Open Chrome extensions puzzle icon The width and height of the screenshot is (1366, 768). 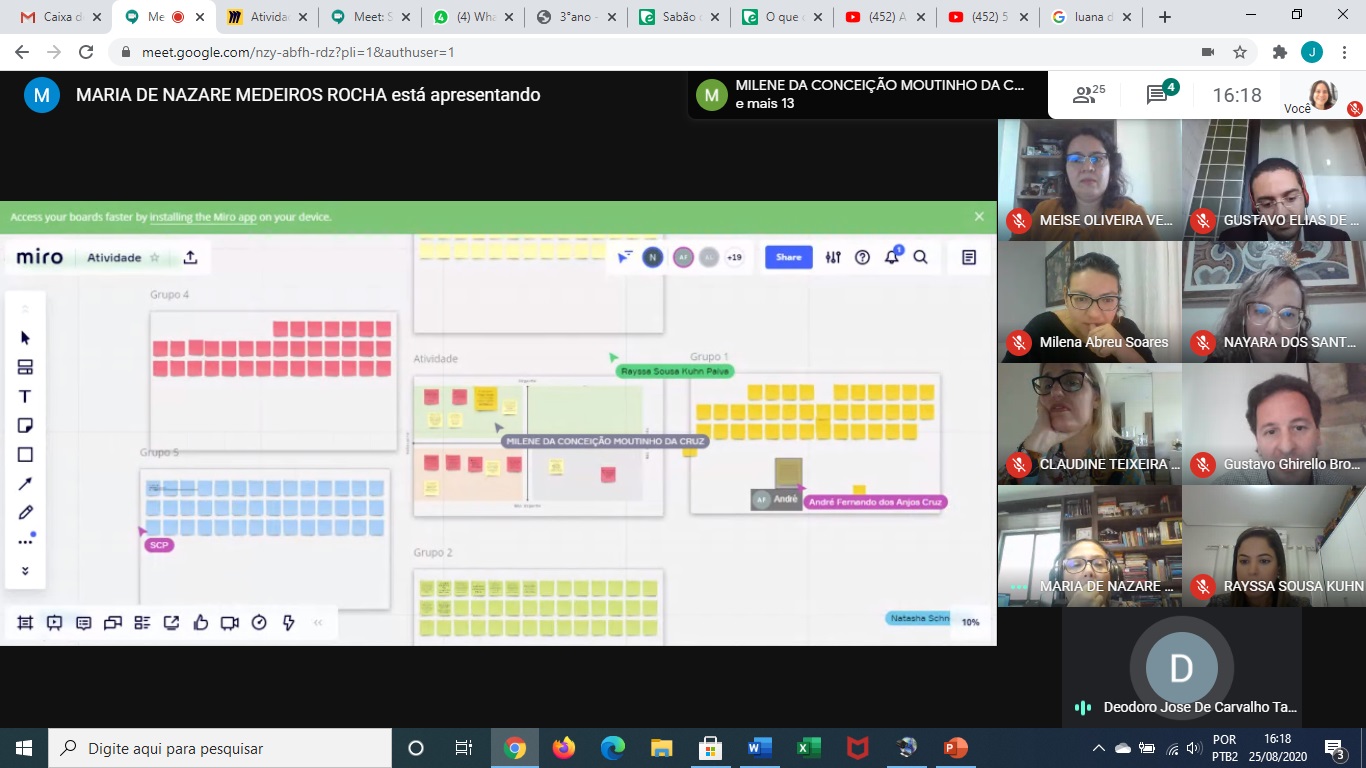coord(1279,53)
